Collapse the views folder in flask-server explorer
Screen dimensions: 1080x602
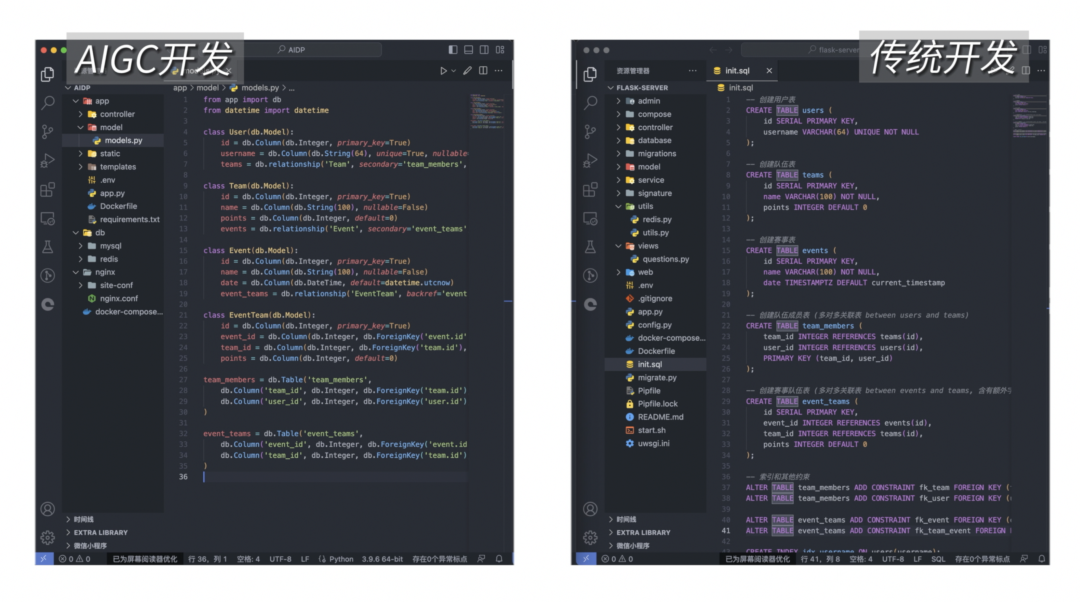pos(619,246)
